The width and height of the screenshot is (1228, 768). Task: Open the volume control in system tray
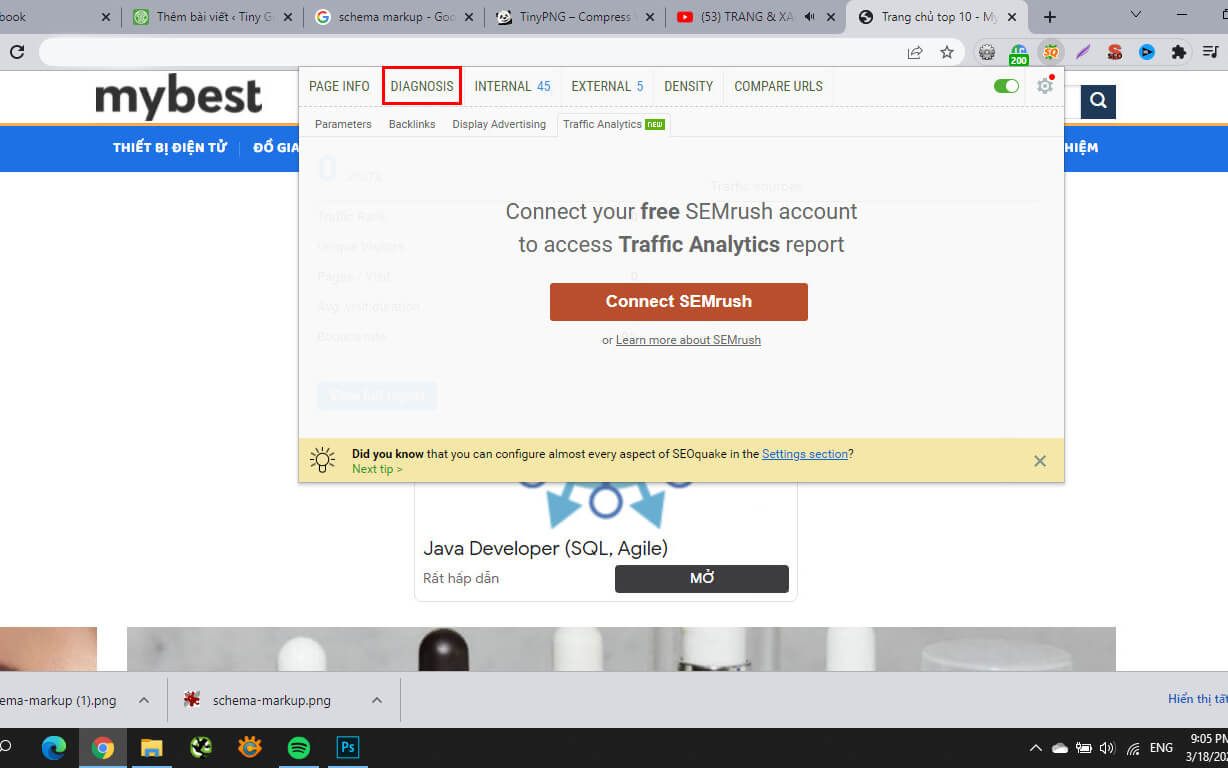tap(1107, 748)
